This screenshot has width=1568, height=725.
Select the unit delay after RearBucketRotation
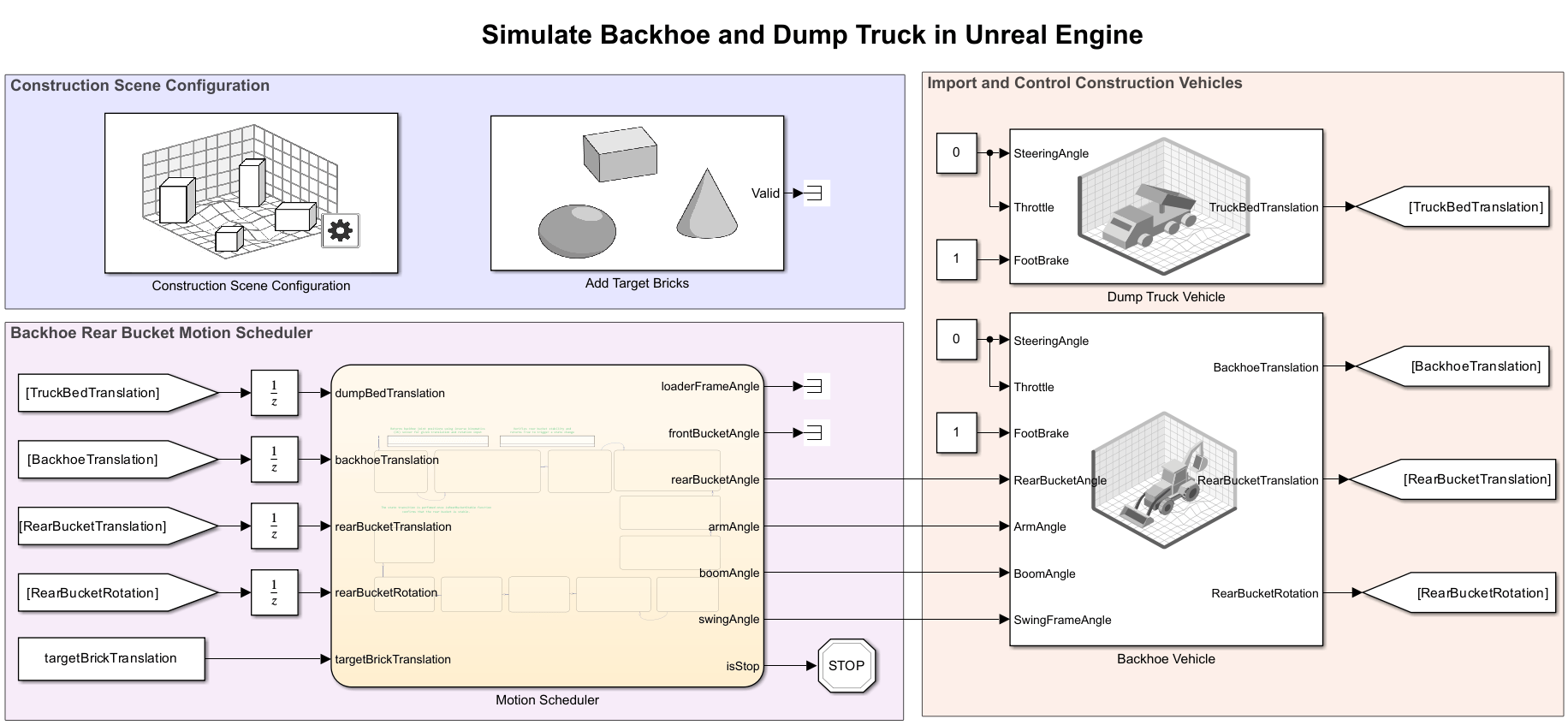(274, 592)
